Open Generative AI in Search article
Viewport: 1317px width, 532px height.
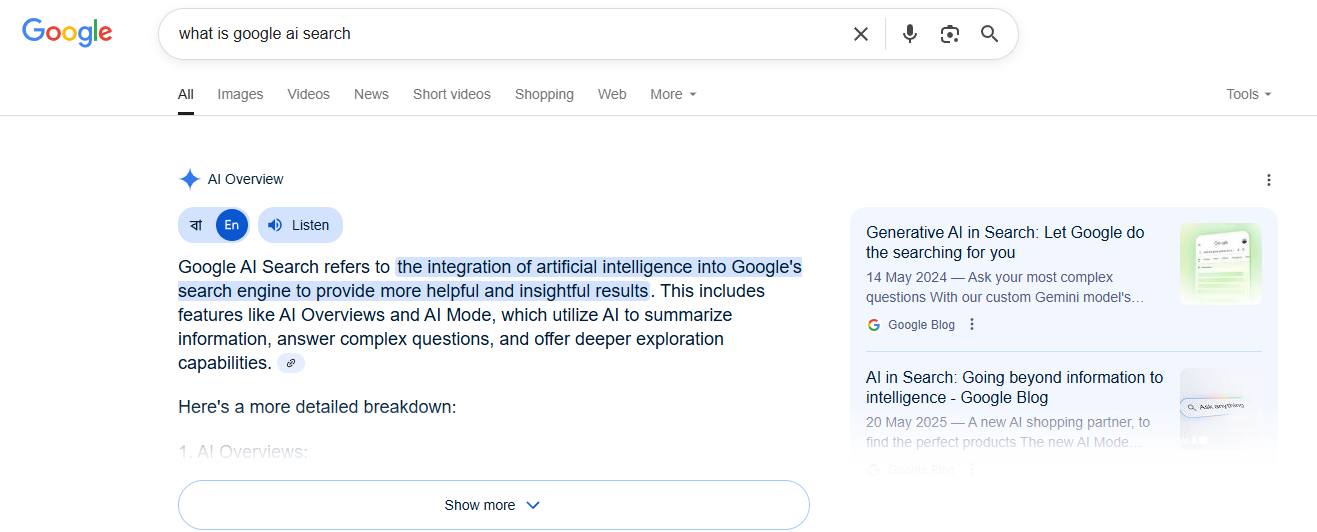pyautogui.click(x=1004, y=242)
